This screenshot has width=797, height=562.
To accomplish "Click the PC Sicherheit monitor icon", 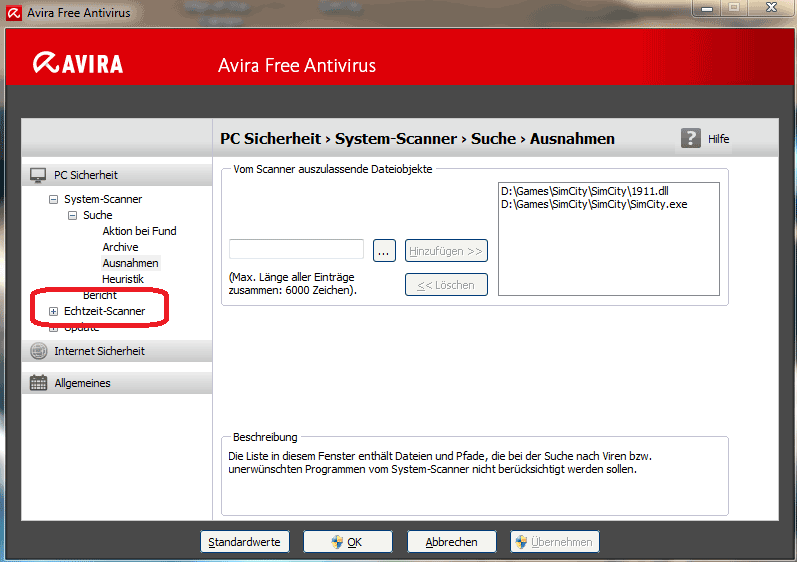I will coord(38,175).
